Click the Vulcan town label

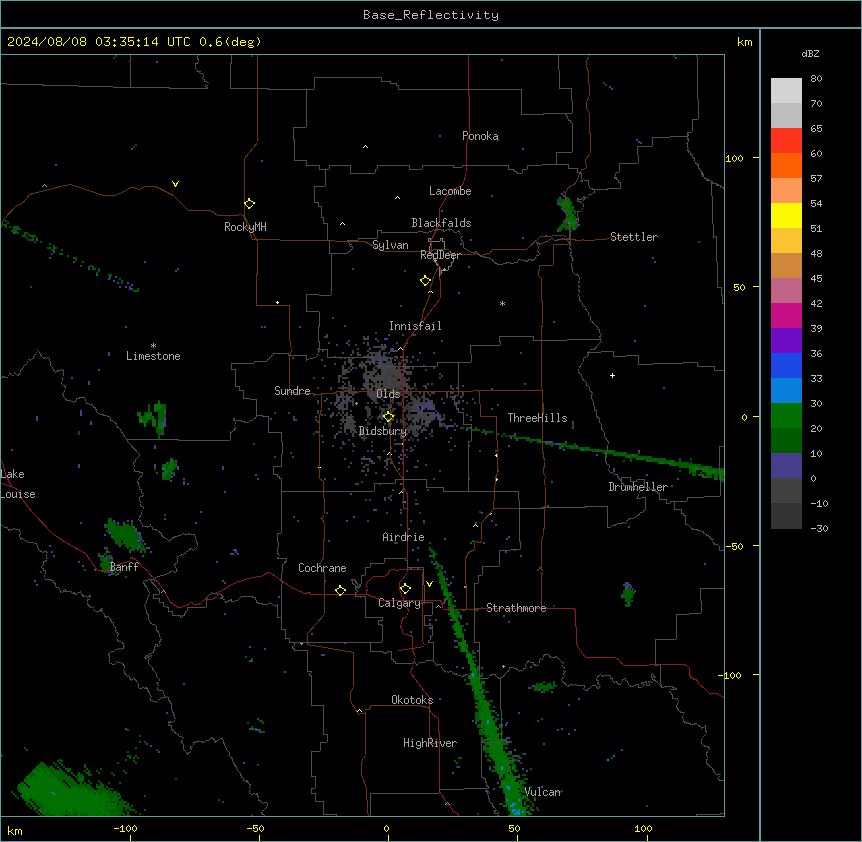pos(543,792)
